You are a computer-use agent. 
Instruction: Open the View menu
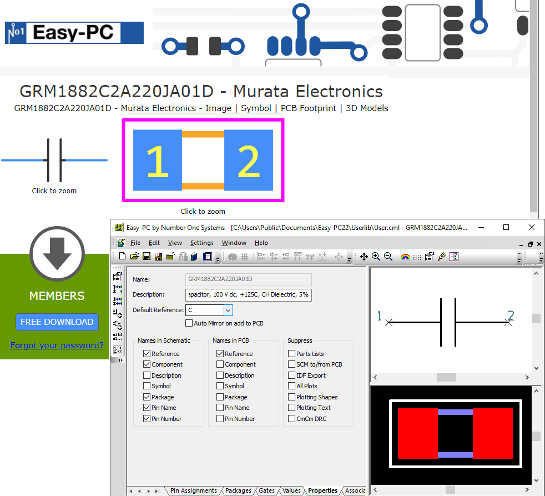click(175, 243)
